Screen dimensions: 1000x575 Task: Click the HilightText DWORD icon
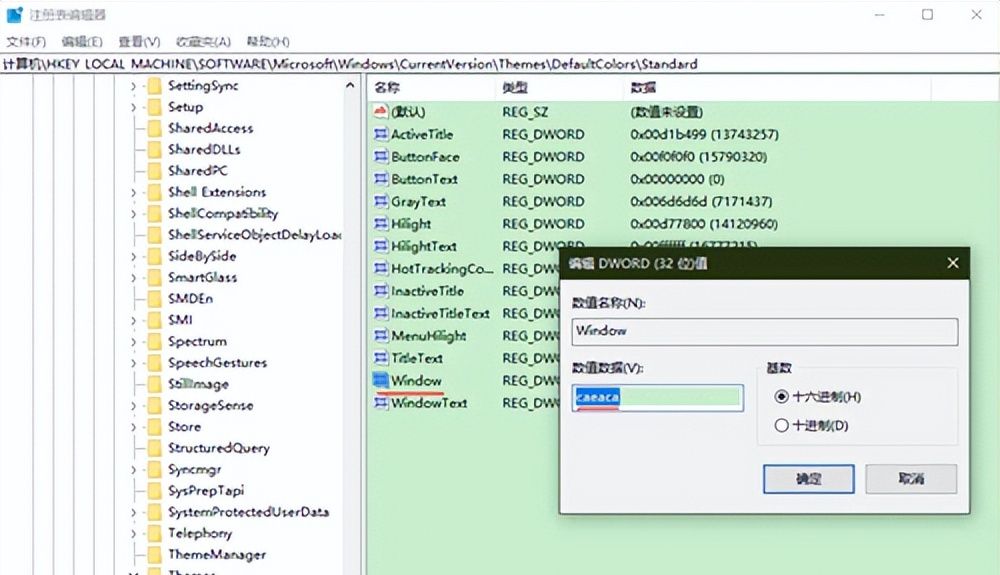[x=381, y=246]
